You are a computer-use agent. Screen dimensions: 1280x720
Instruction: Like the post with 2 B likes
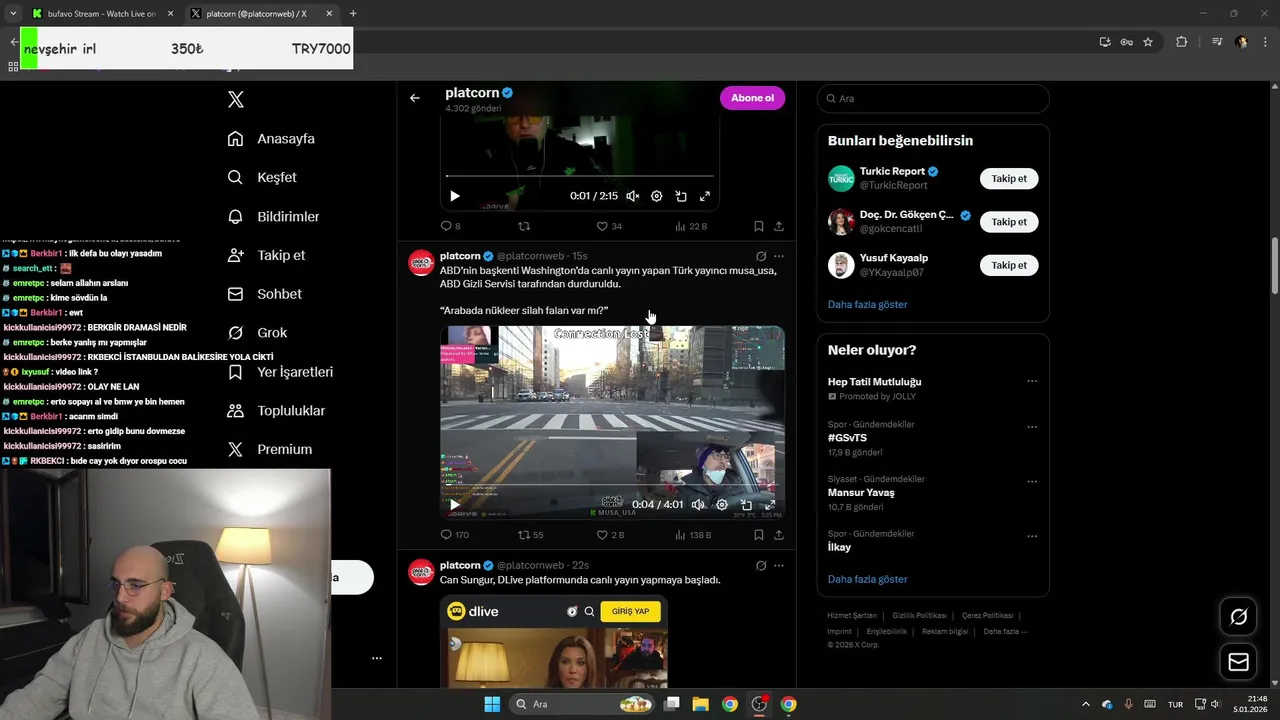tap(610, 535)
